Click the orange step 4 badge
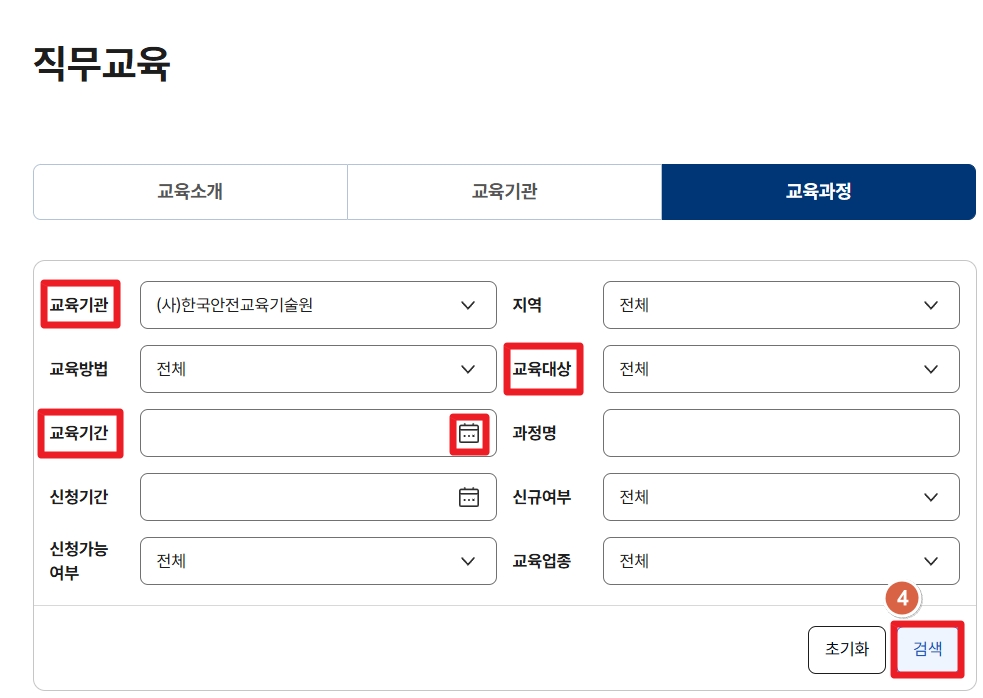Image resolution: width=983 pixels, height=698 pixels. click(902, 599)
